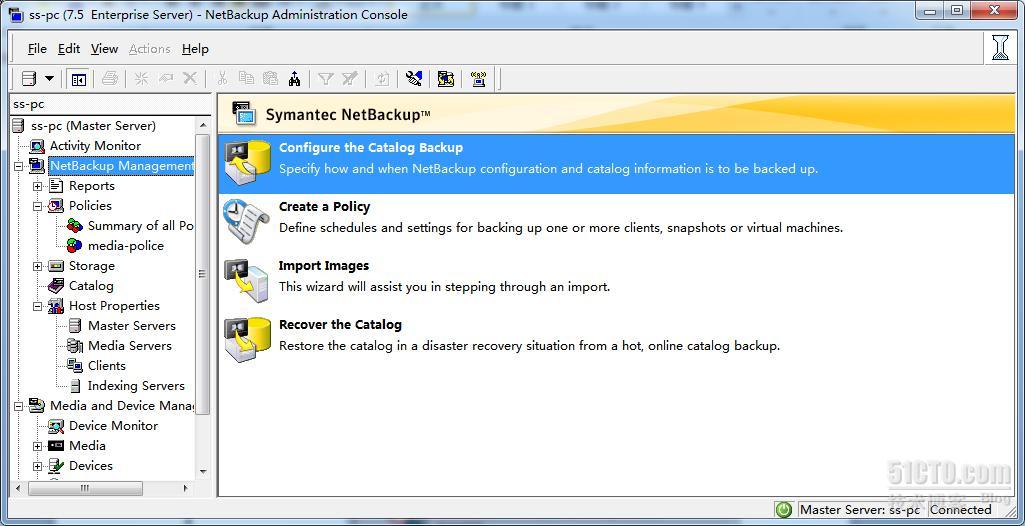Select Host Properties in the tree
1025x526 pixels.
click(x=114, y=305)
